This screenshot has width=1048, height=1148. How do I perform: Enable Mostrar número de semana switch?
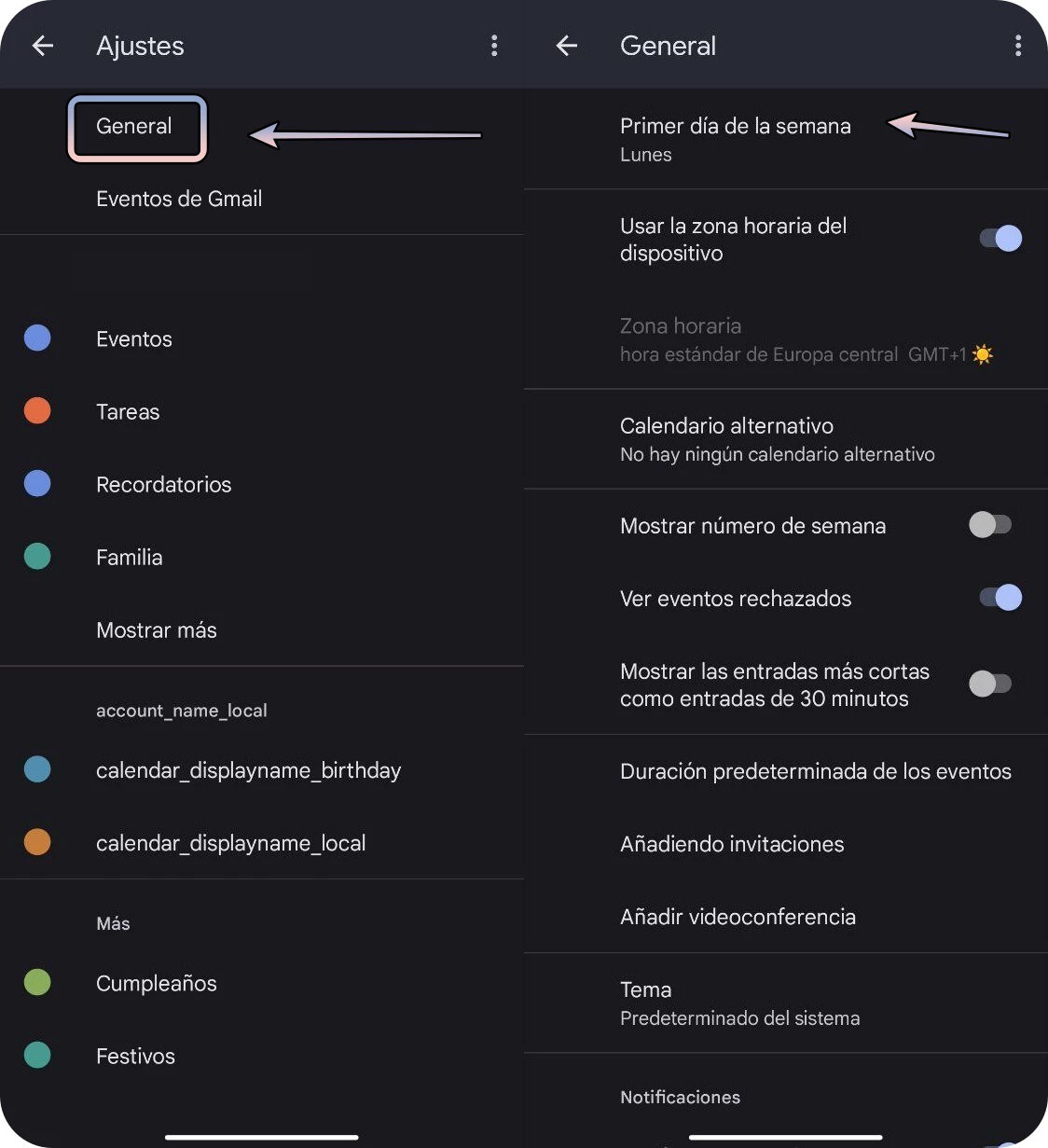point(990,525)
